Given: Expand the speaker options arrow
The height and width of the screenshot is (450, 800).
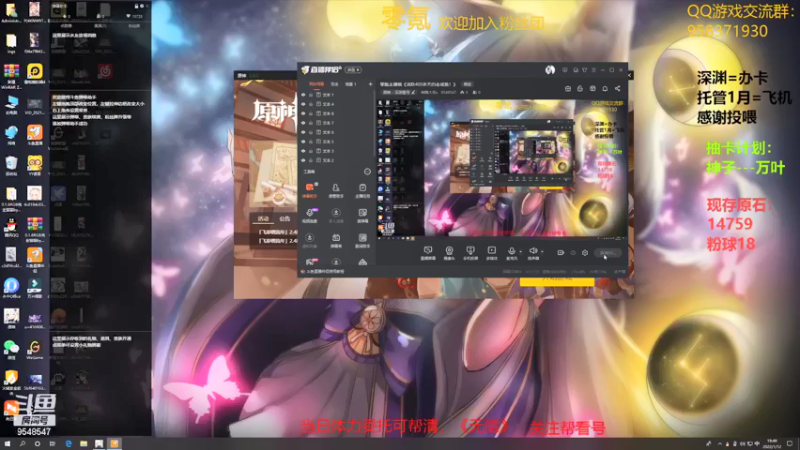Looking at the screenshot, I should pos(542,252).
